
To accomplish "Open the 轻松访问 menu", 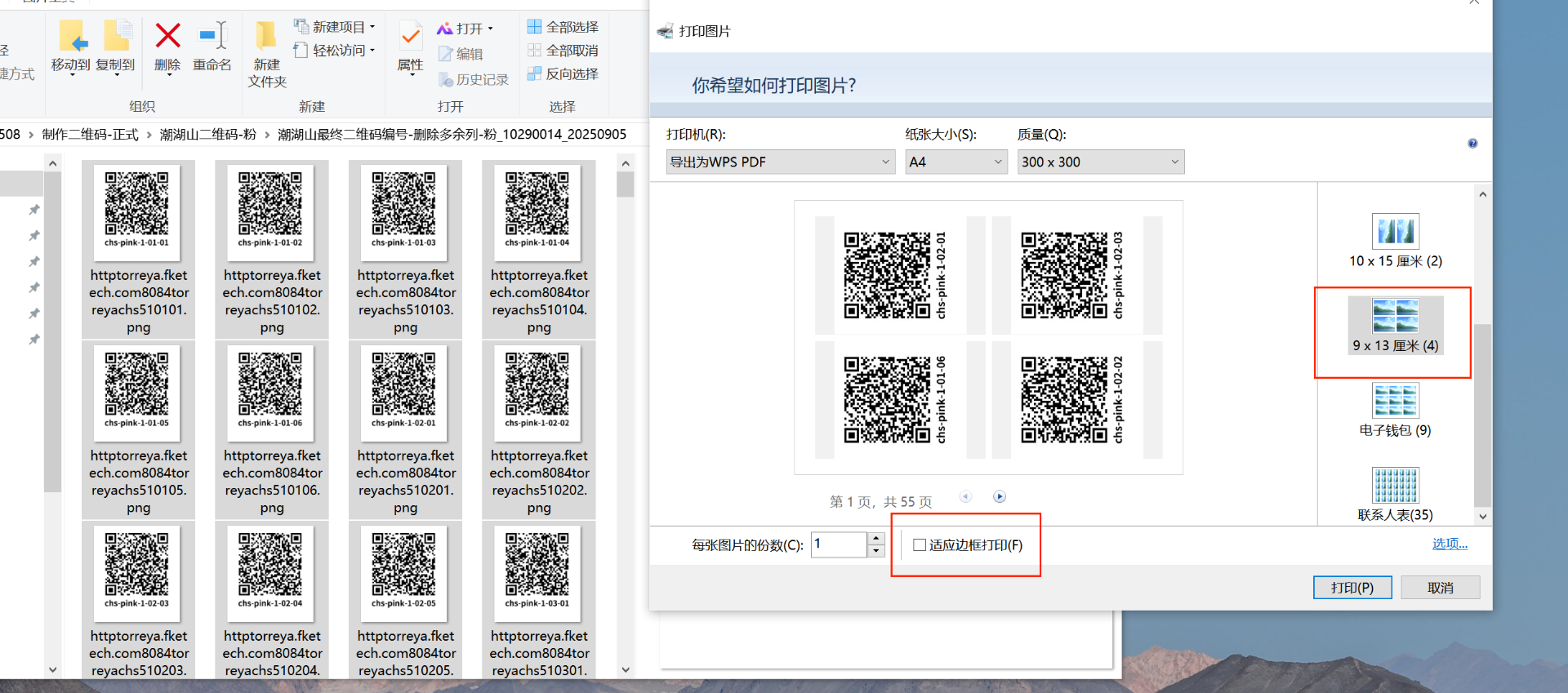I will [x=335, y=51].
